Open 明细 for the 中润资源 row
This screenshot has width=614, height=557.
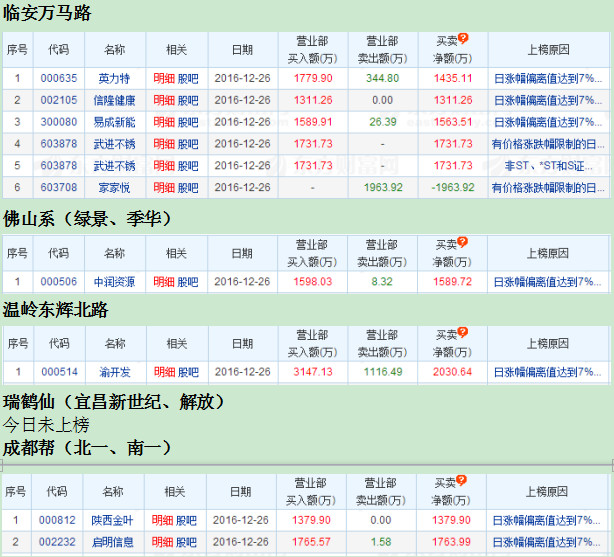tap(164, 282)
